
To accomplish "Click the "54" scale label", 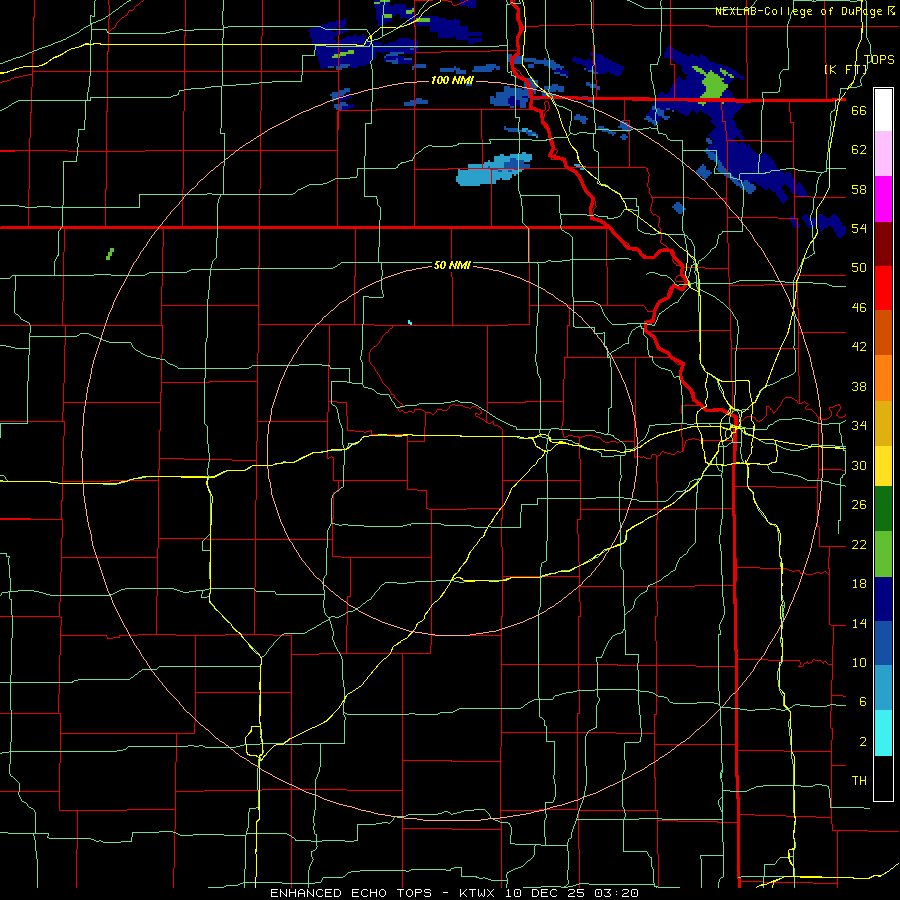I will point(859,228).
